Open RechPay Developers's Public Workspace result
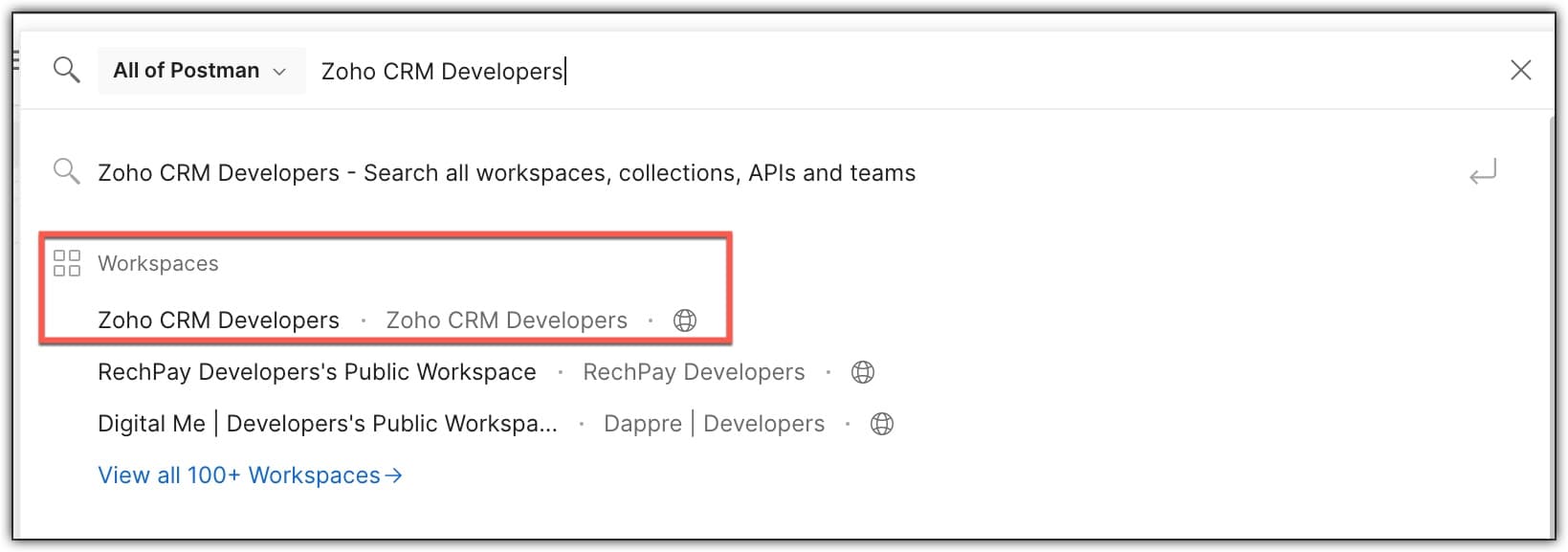The image size is (1568, 552). pos(317,372)
